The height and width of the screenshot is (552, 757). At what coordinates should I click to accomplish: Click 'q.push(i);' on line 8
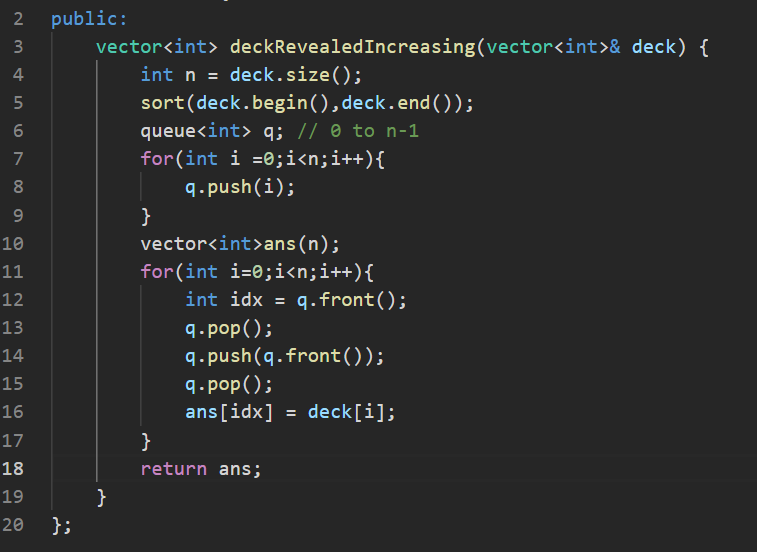[x=240, y=187]
